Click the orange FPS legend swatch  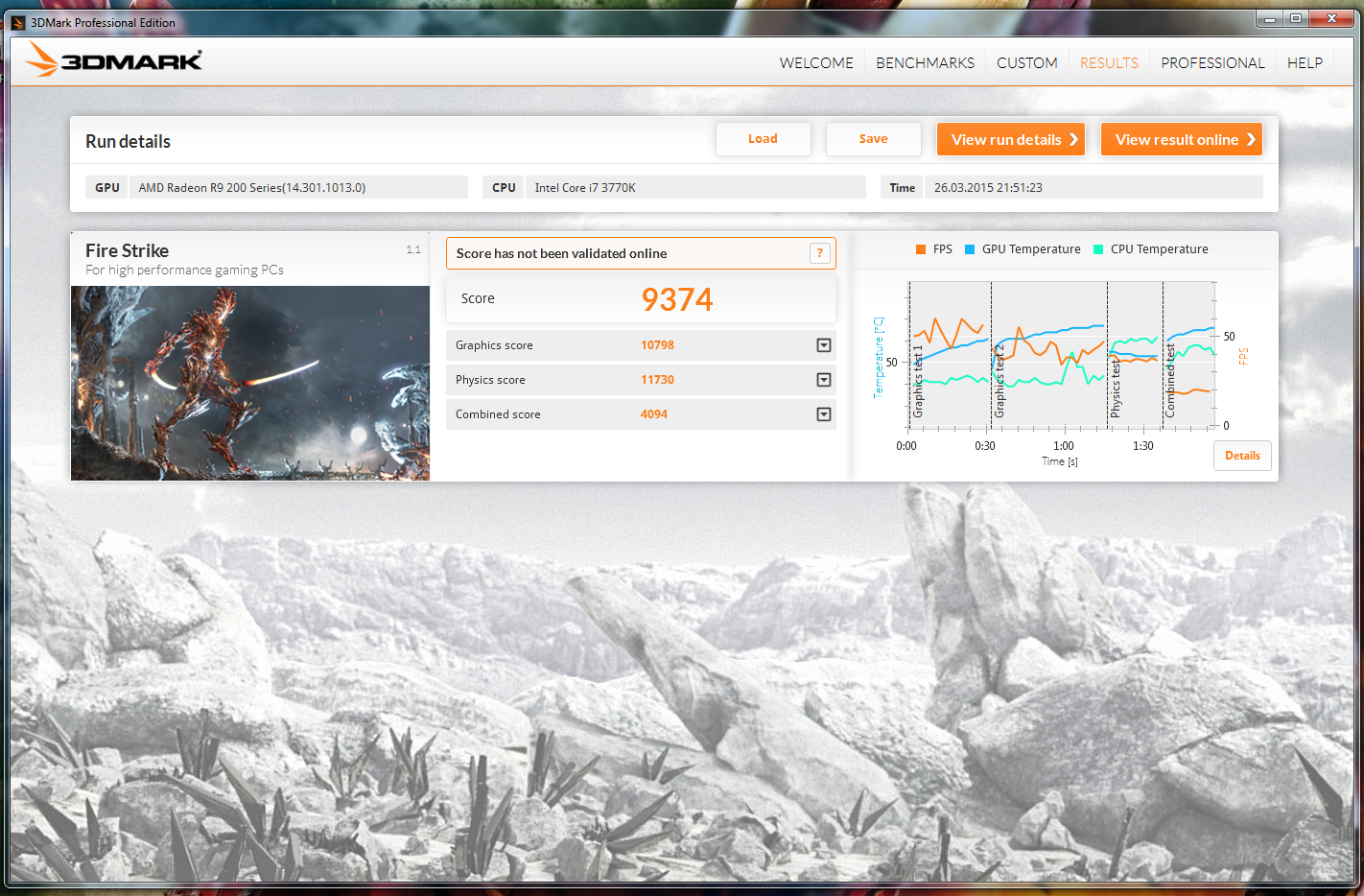pyautogui.click(x=921, y=249)
